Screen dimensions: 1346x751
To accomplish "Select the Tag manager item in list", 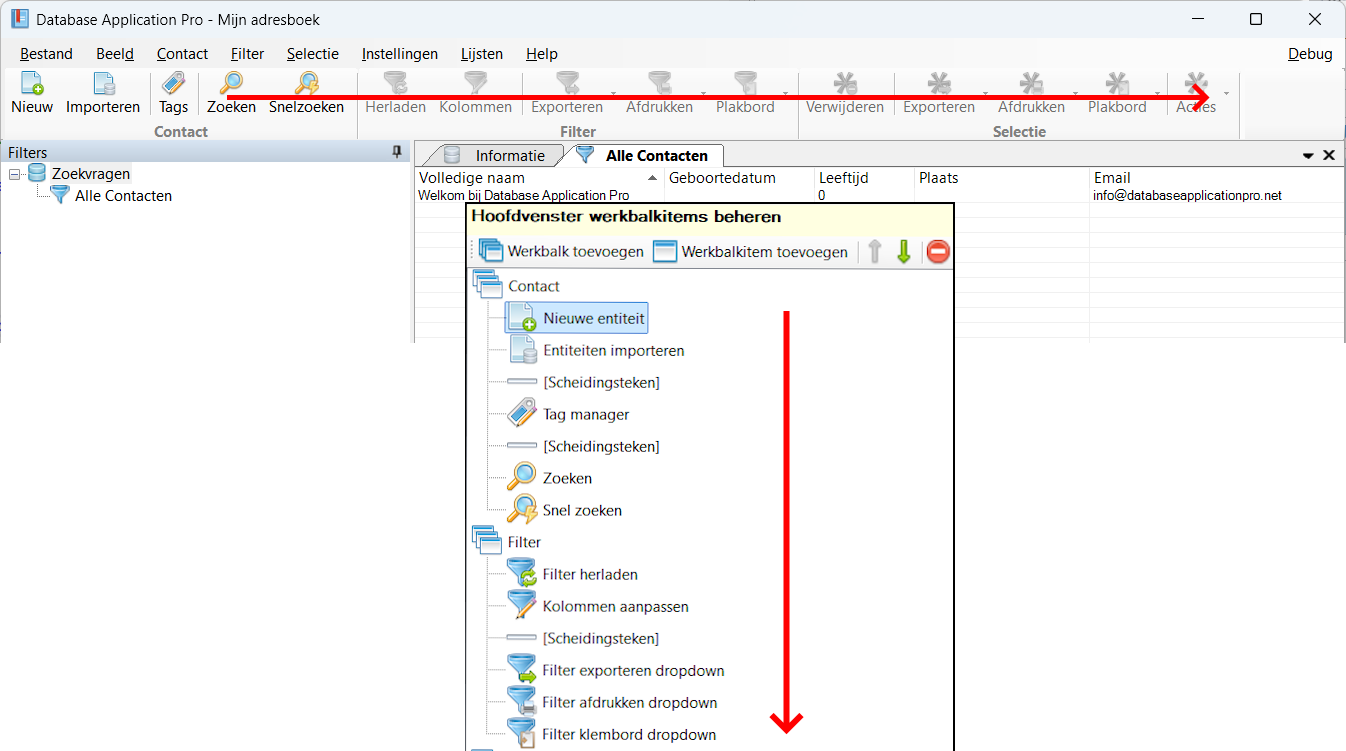I will [x=585, y=414].
